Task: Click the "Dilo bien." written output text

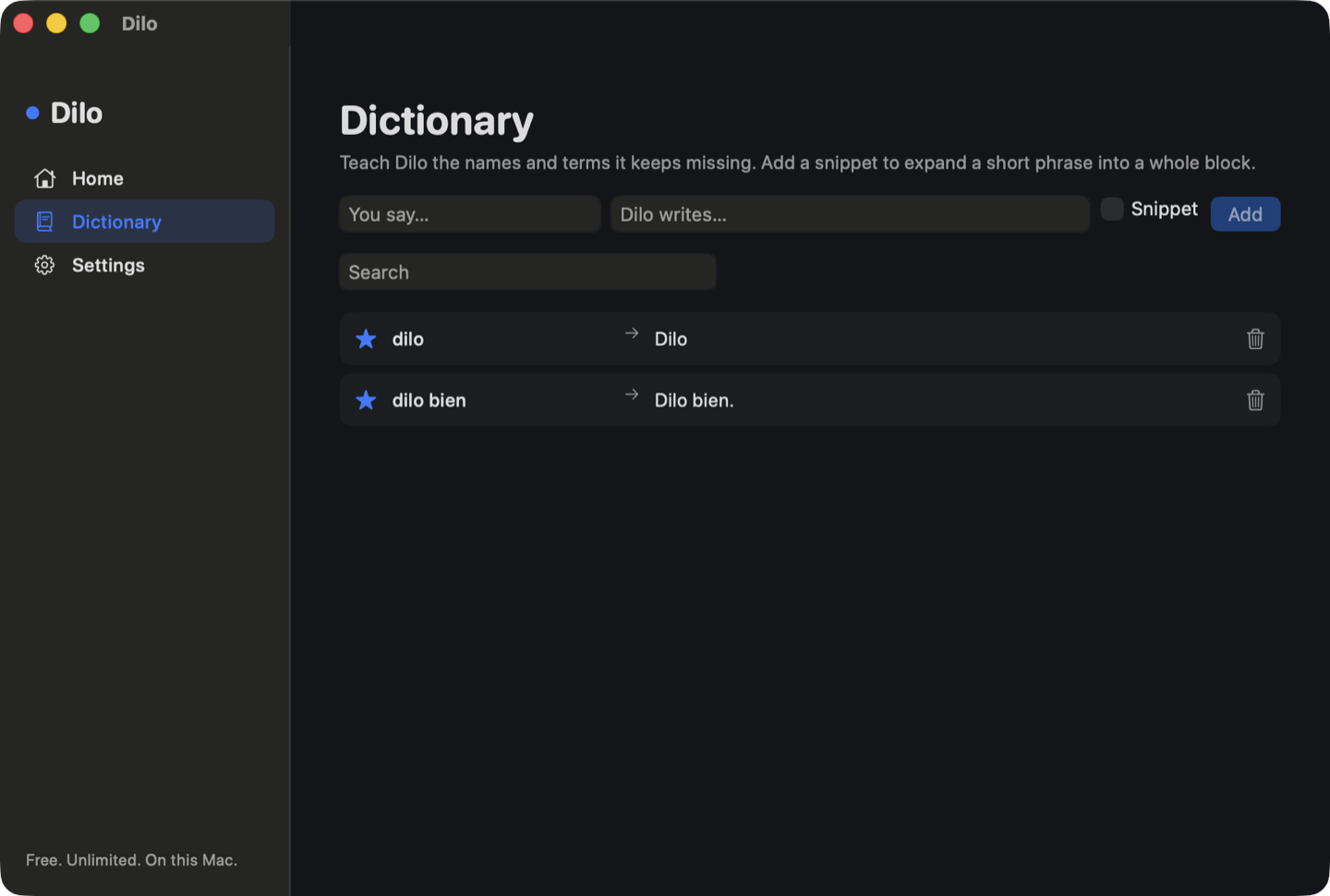Action: click(x=694, y=400)
